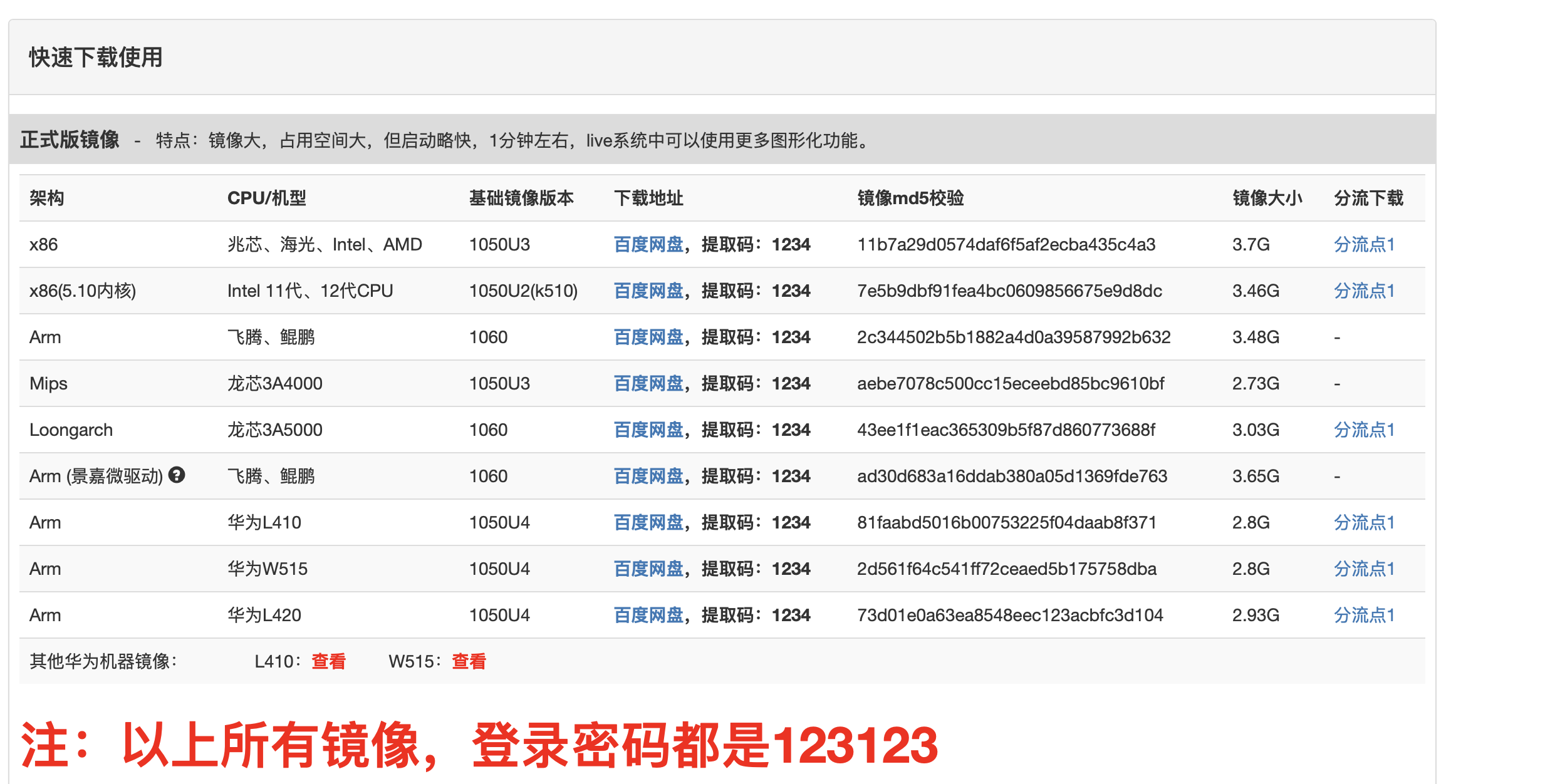
Task: Click 分流点1 for 华为W515 image
Action: pyautogui.click(x=1364, y=569)
